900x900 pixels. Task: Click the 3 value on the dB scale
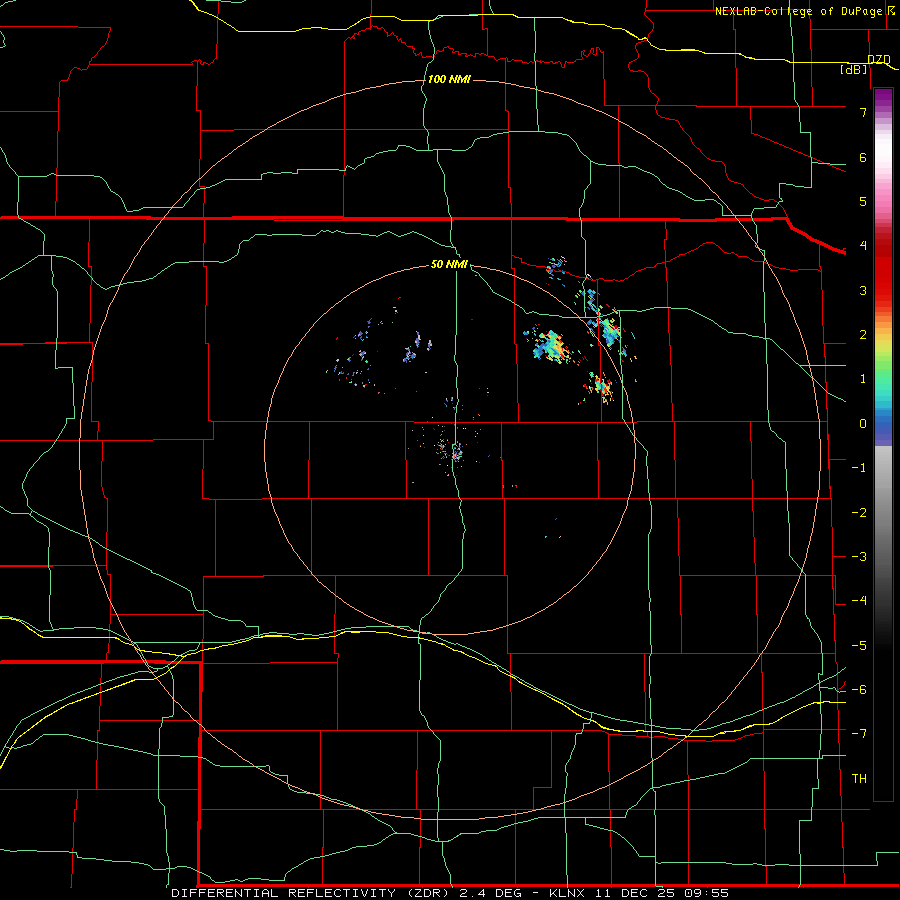(x=863, y=290)
